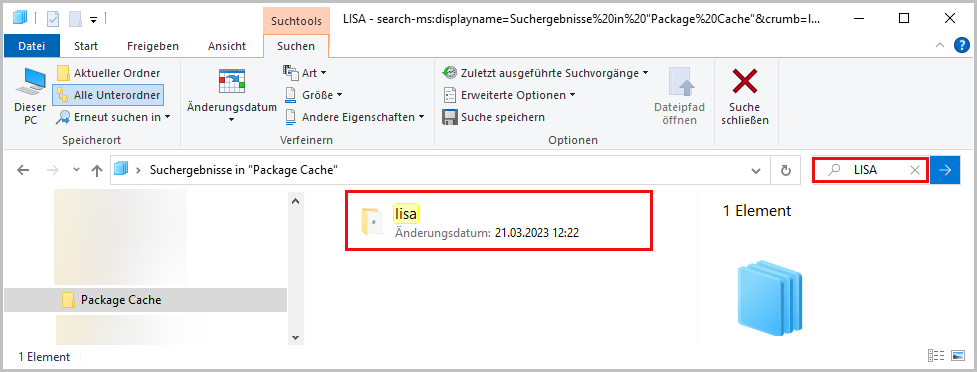Click the Suchtools contextual tab header

pyautogui.click(x=296, y=21)
